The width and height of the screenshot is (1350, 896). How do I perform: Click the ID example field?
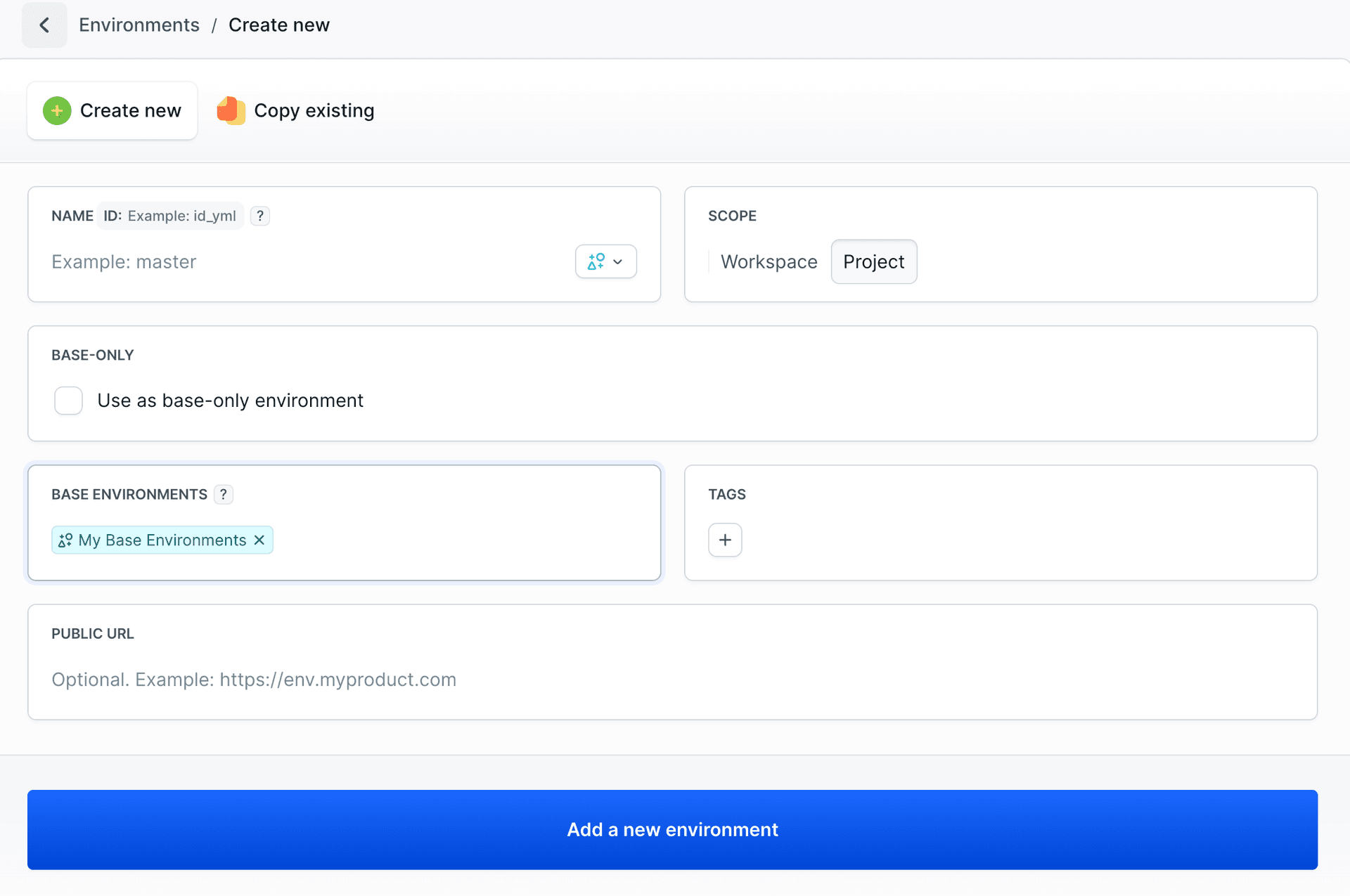(181, 216)
